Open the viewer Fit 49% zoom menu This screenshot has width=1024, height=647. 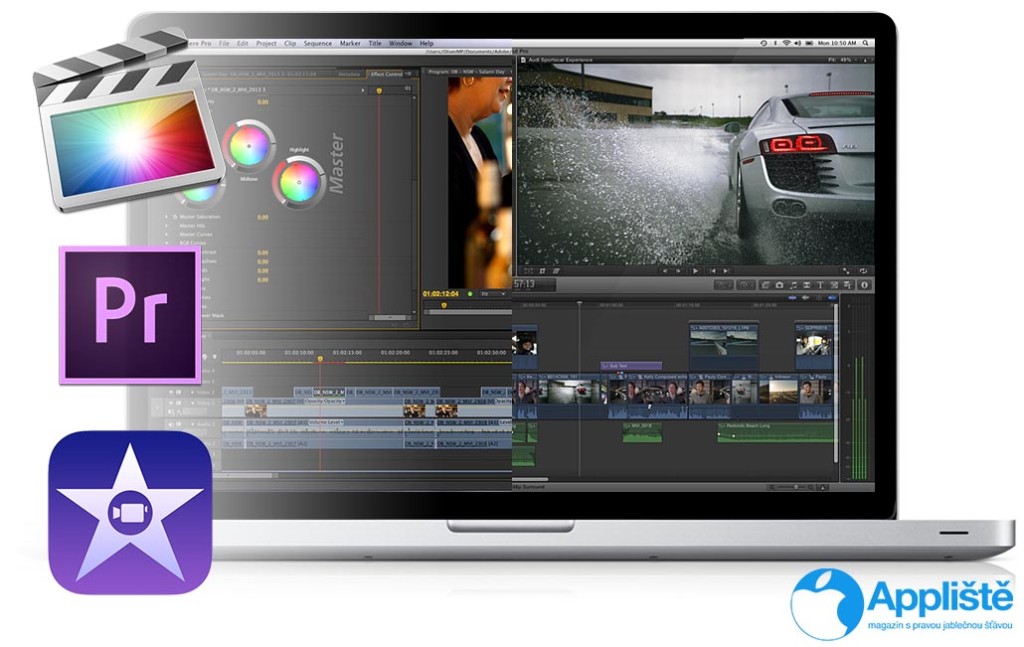(x=840, y=59)
